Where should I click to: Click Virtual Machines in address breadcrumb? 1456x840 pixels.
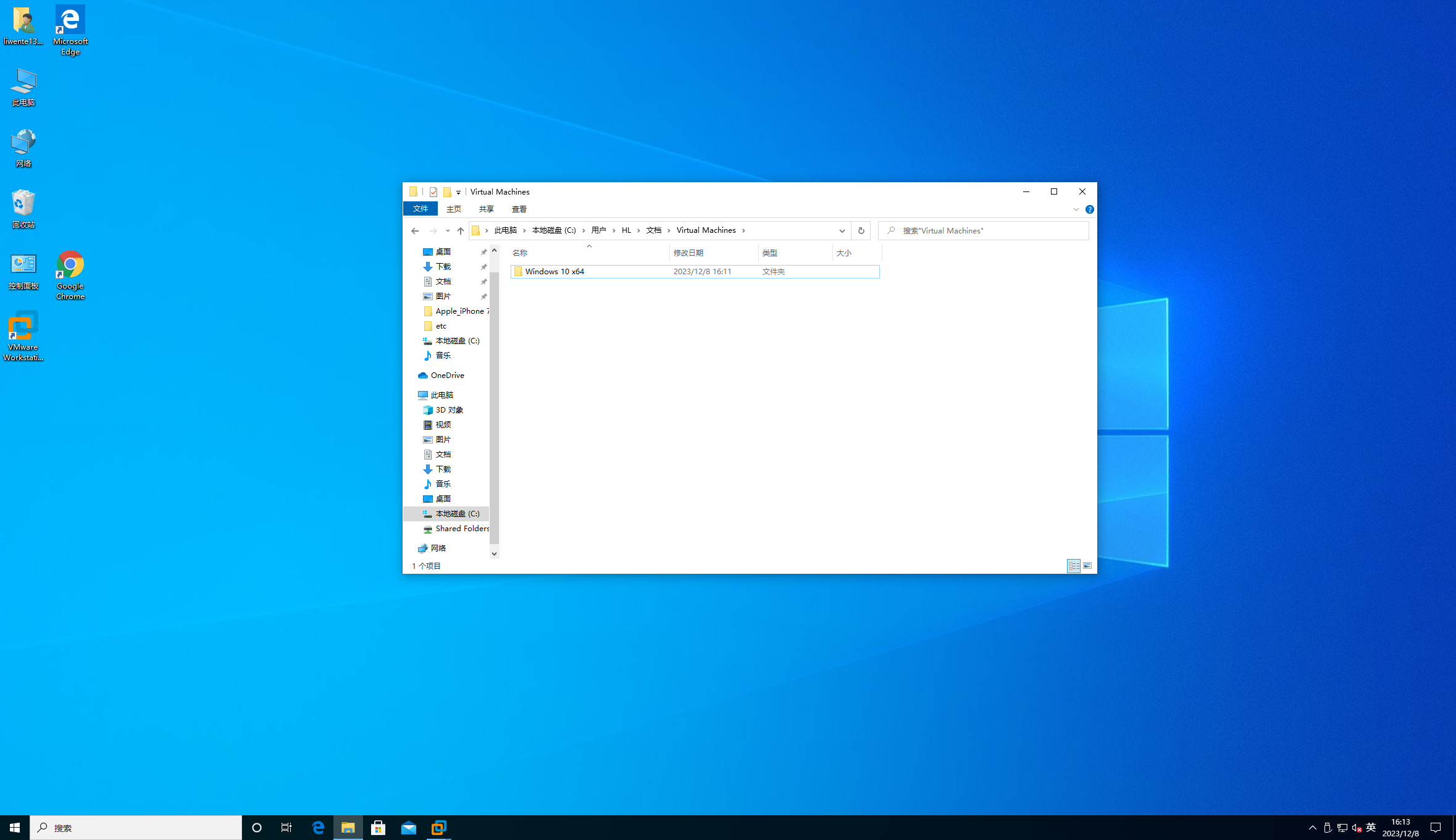click(x=706, y=230)
